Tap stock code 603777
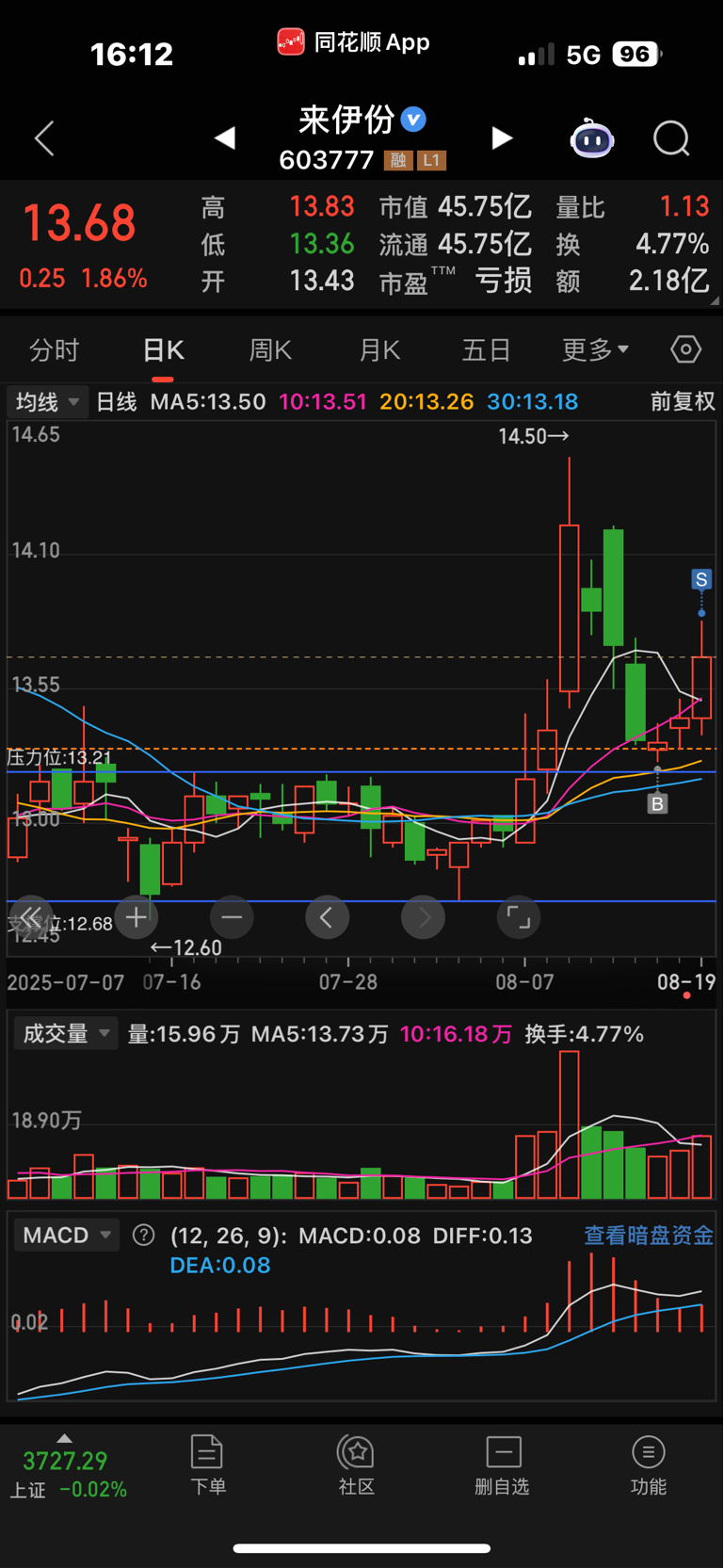Image resolution: width=724 pixels, height=1568 pixels. click(x=327, y=160)
